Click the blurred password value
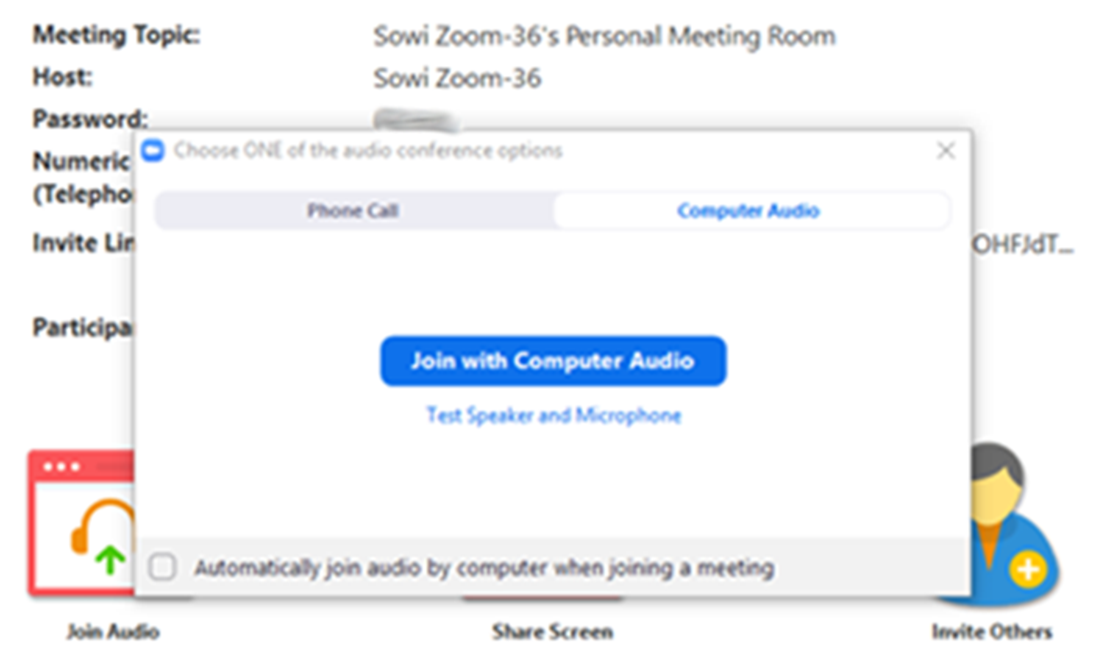 [x=415, y=119]
